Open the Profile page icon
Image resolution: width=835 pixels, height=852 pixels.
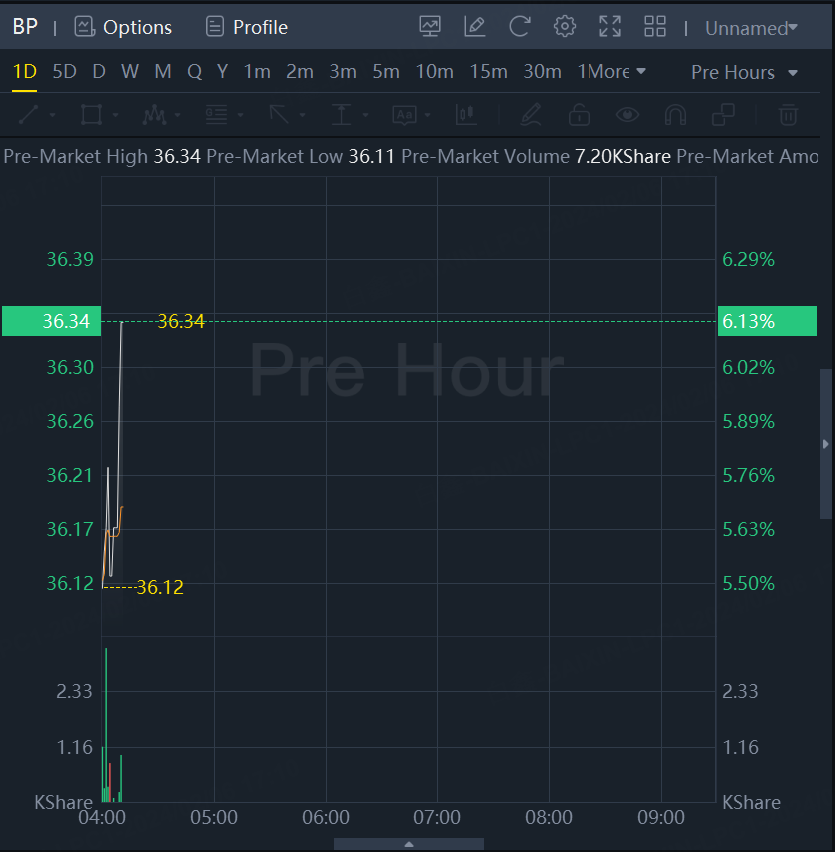click(x=215, y=27)
